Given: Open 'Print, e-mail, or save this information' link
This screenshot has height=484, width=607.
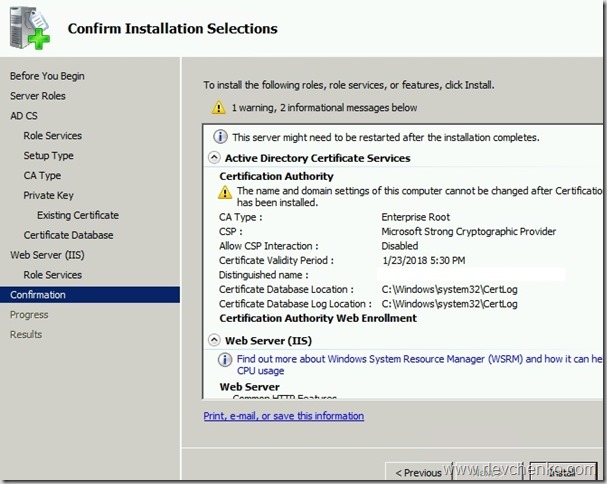Looking at the screenshot, I should pos(284,416).
